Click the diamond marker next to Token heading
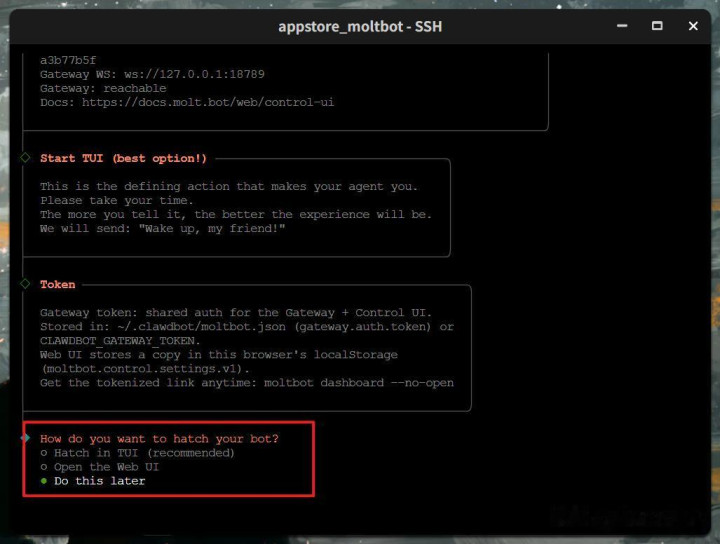This screenshot has width=720, height=544. coord(26,284)
